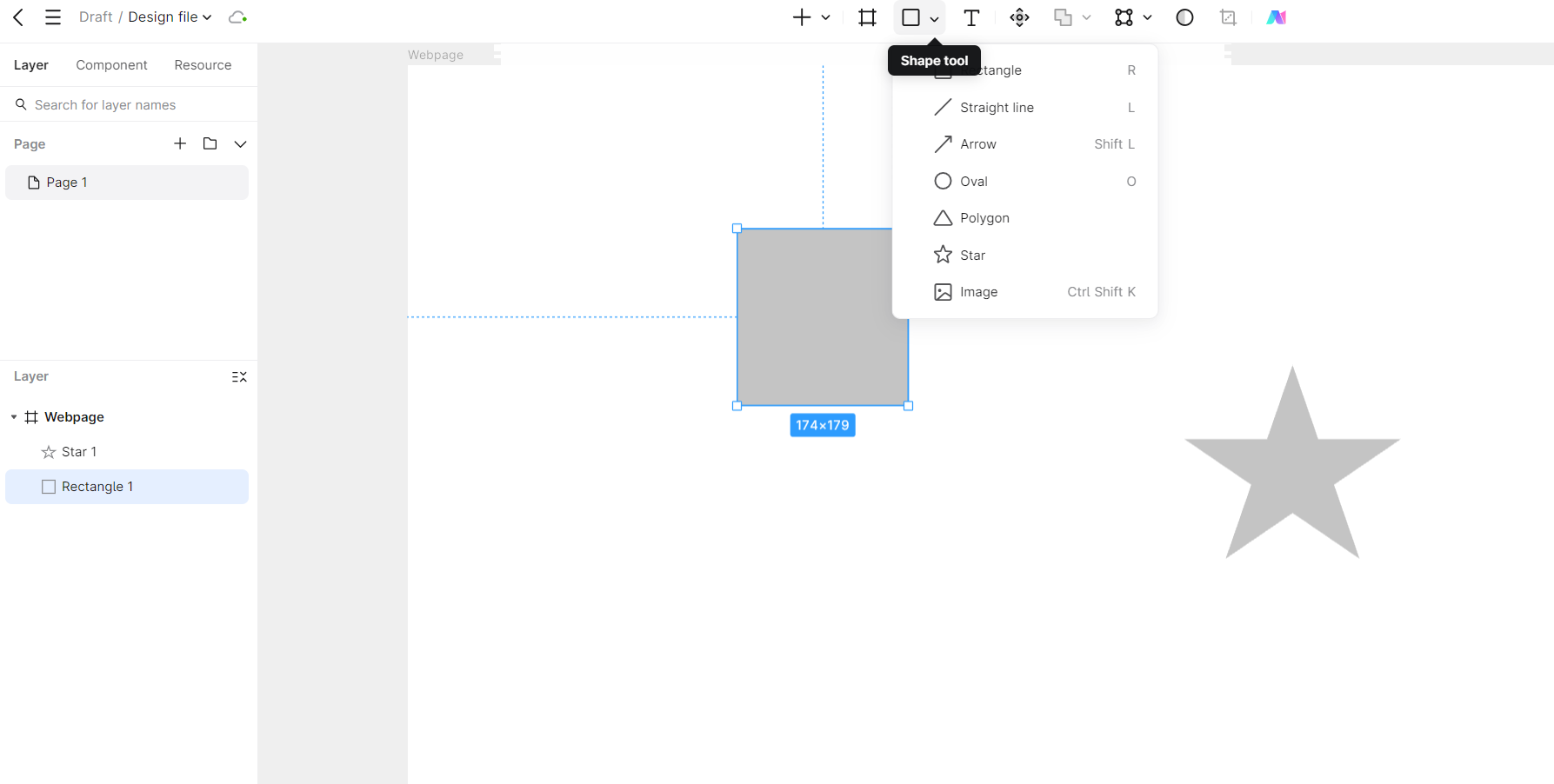Viewport: 1554px width, 784px height.
Task: Add a new page with plus
Action: point(180,143)
